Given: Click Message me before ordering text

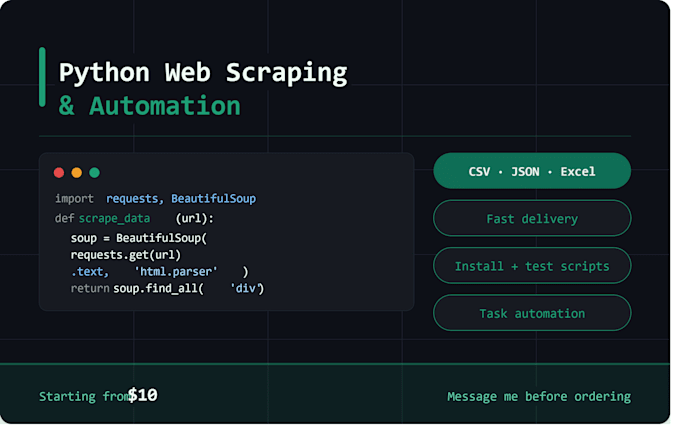Looking at the screenshot, I should tap(539, 397).
